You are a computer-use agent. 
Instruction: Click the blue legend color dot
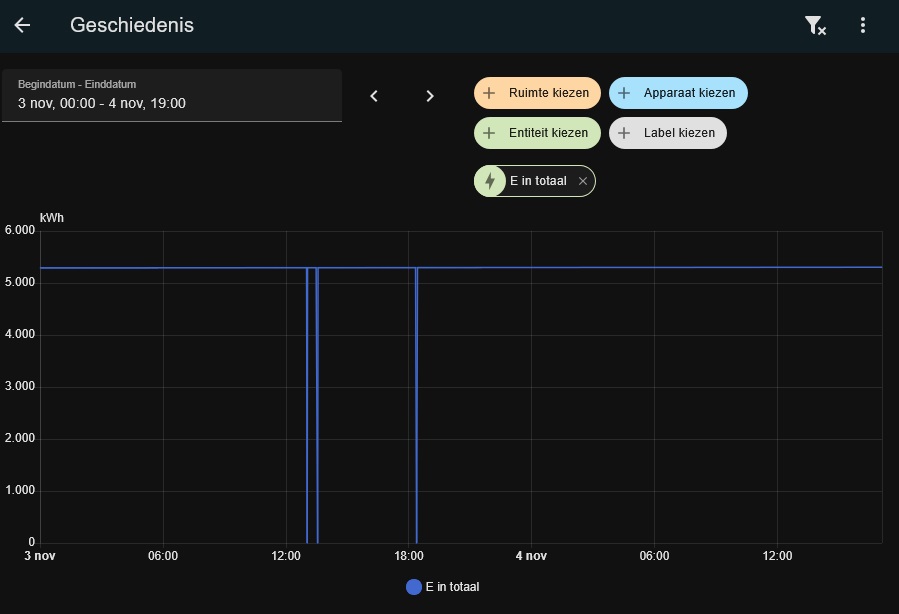pos(414,587)
